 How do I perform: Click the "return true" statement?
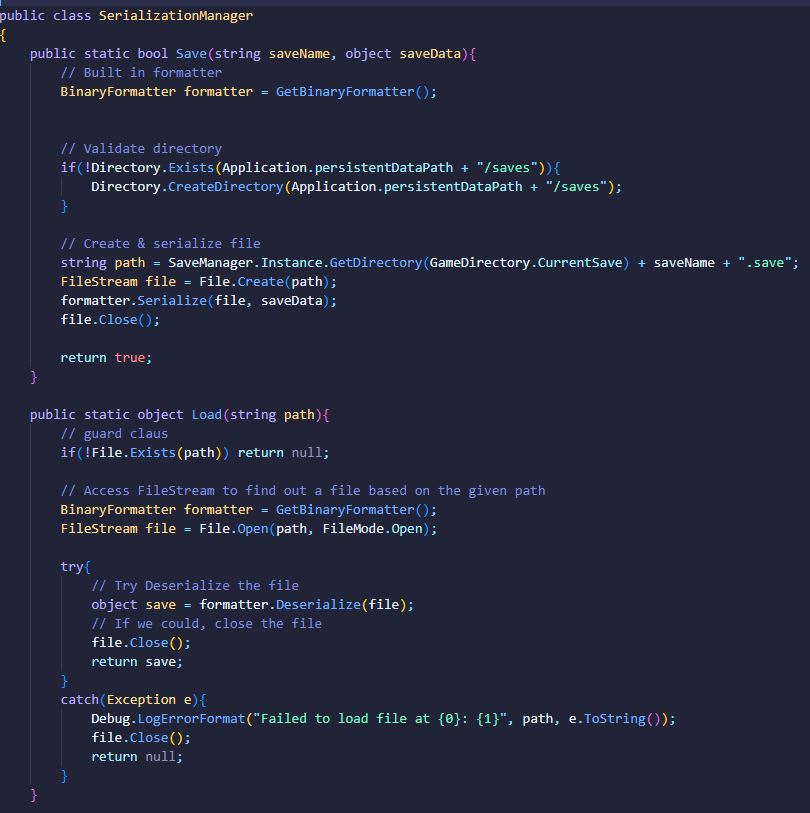coord(106,357)
